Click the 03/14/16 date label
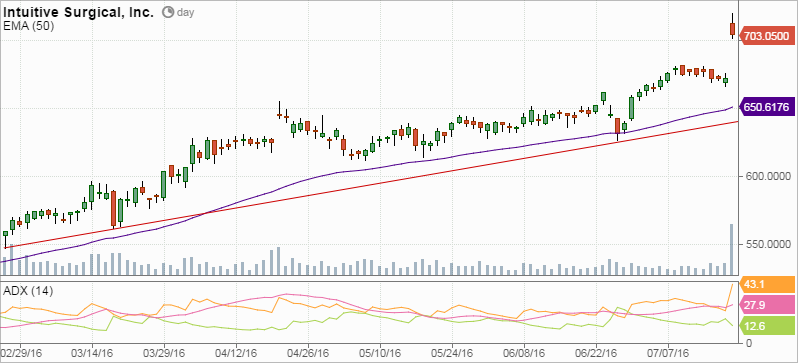 click(92, 352)
